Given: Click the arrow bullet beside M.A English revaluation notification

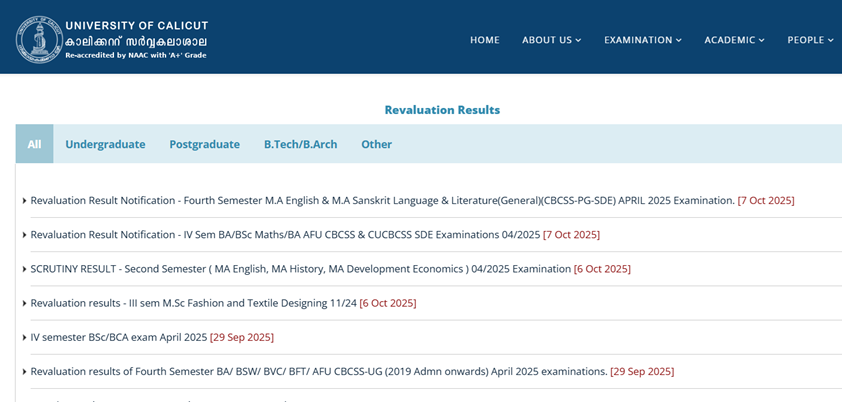Looking at the screenshot, I should 25,201.
